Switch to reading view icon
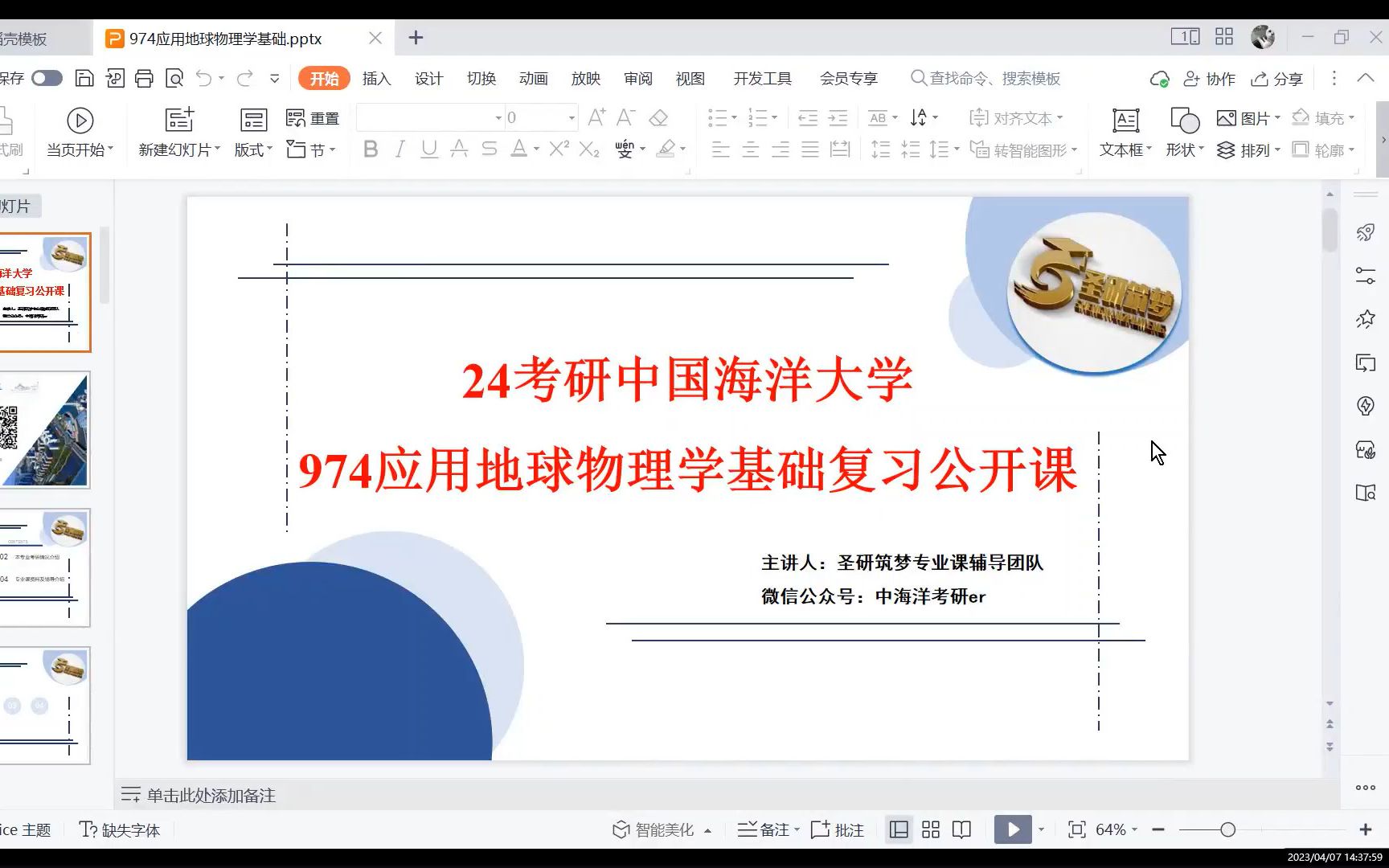The image size is (1389, 868). coord(961,829)
